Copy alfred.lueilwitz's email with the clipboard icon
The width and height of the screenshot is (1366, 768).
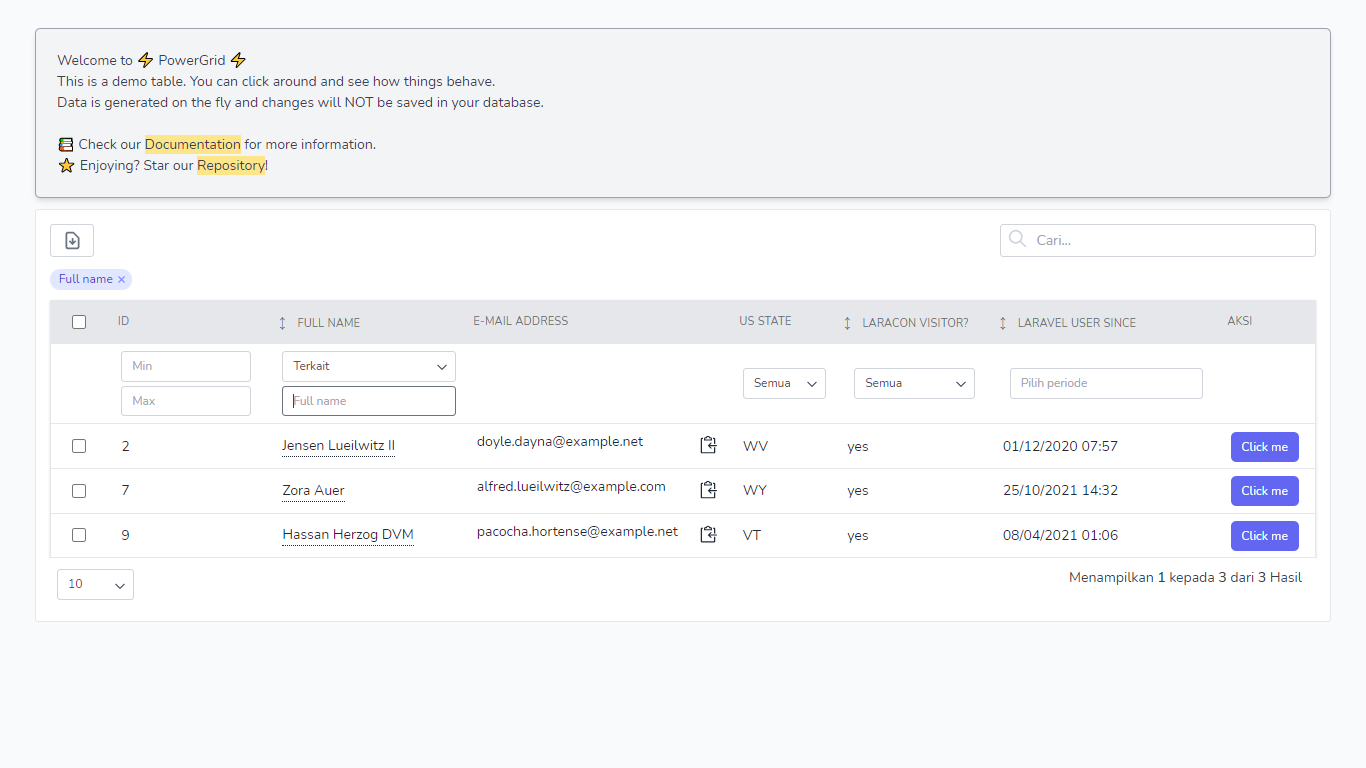click(708, 489)
